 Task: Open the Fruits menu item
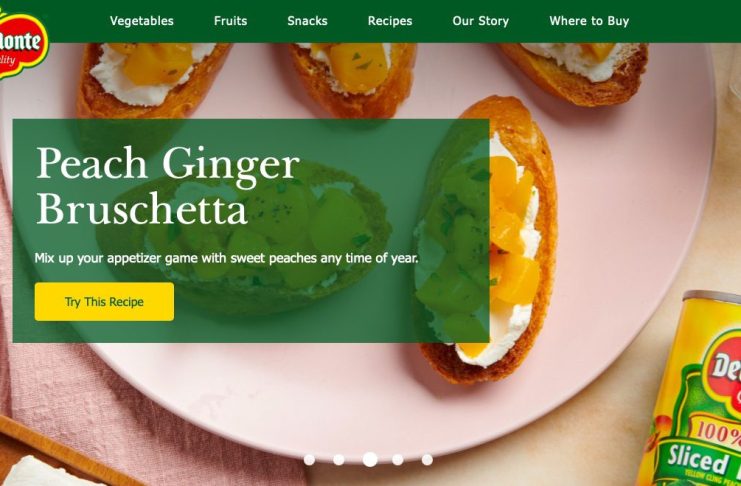[x=231, y=21]
